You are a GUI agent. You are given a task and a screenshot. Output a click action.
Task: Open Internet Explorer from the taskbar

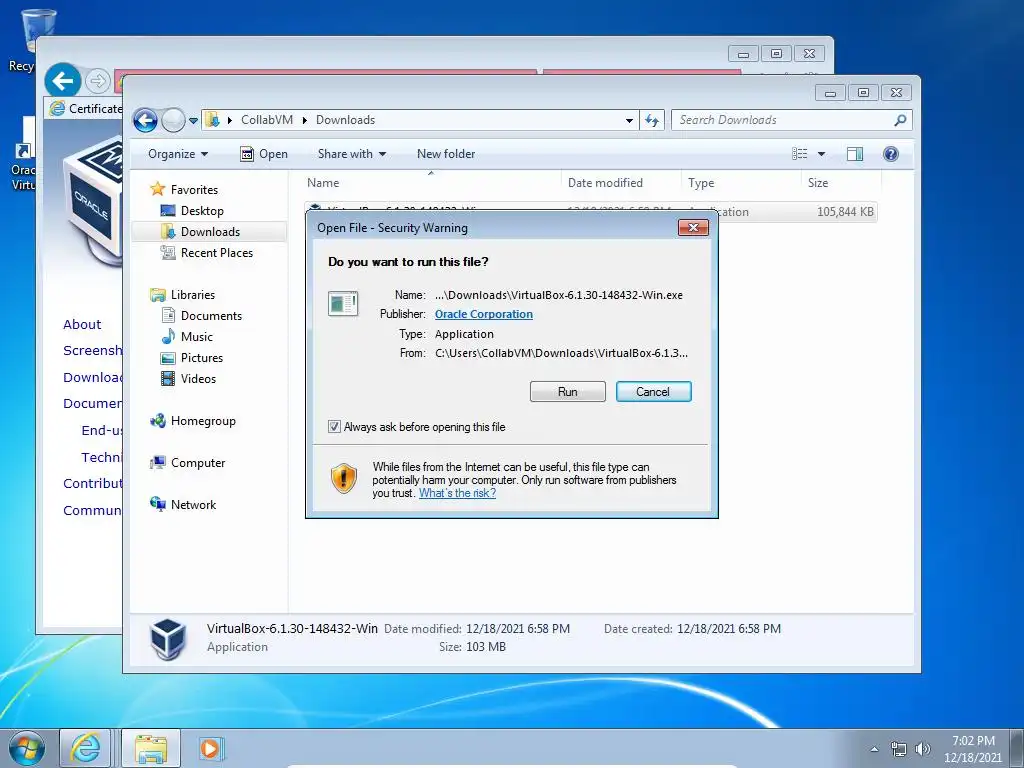(x=86, y=748)
